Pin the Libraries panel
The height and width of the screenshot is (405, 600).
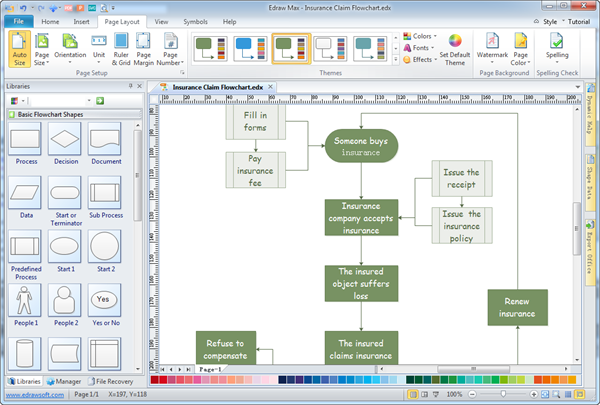tap(131, 87)
